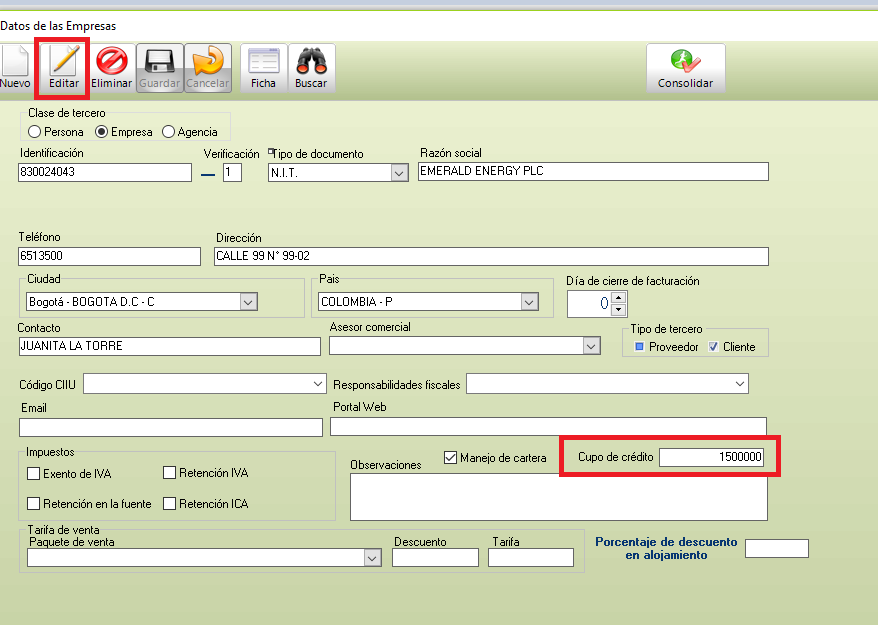The width and height of the screenshot is (878, 625).
Task: Select the Persona radio button
Action: point(35,132)
